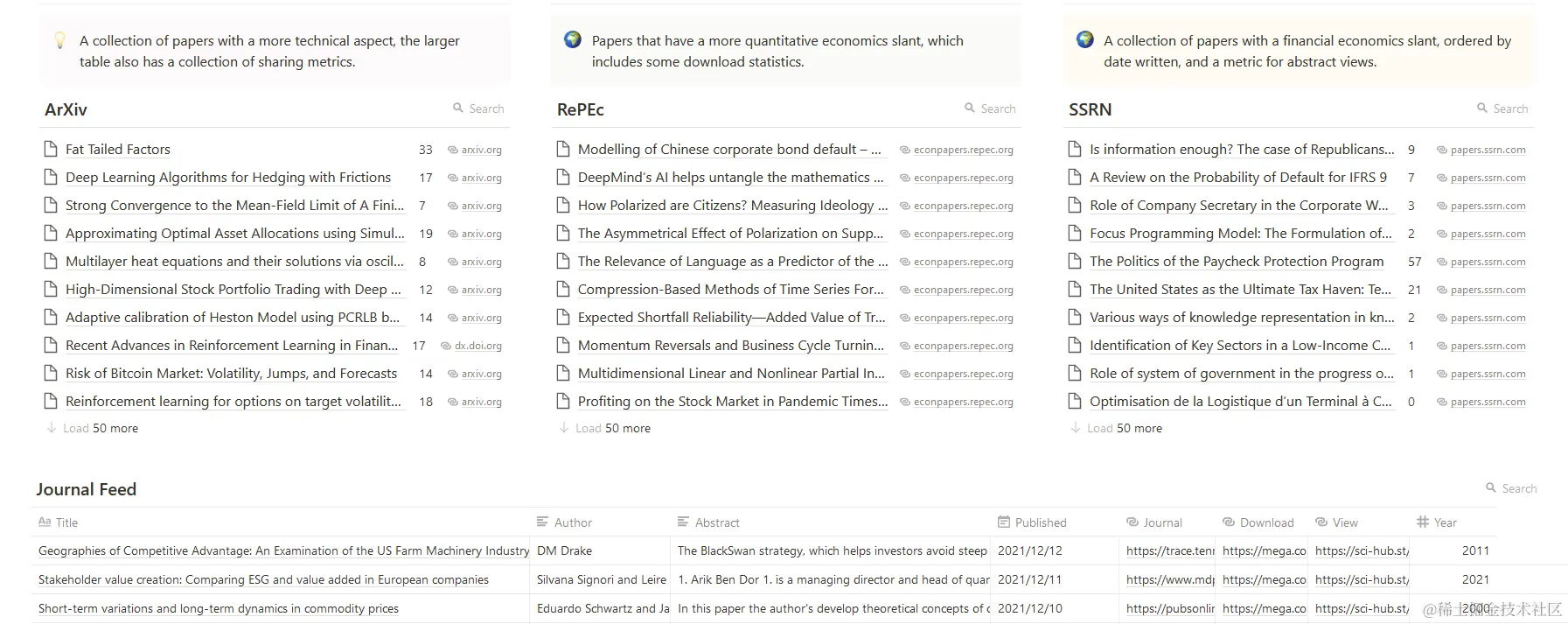Screen dimensions: 1568x624
Task: Click the globe icon in RePEc callout
Action: coord(573,39)
